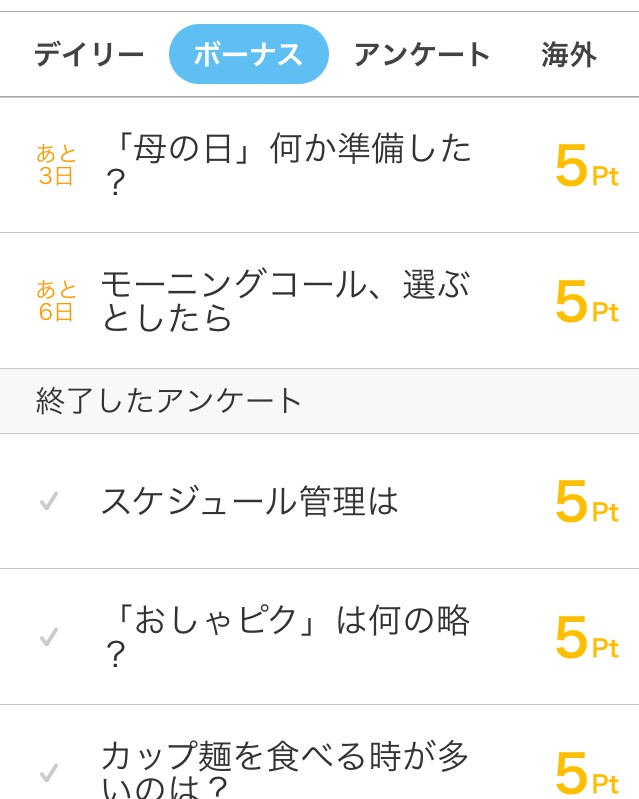Tap the 5Pt badge for カップ麺 survey
This screenshot has width=639, height=799.
pos(586,774)
